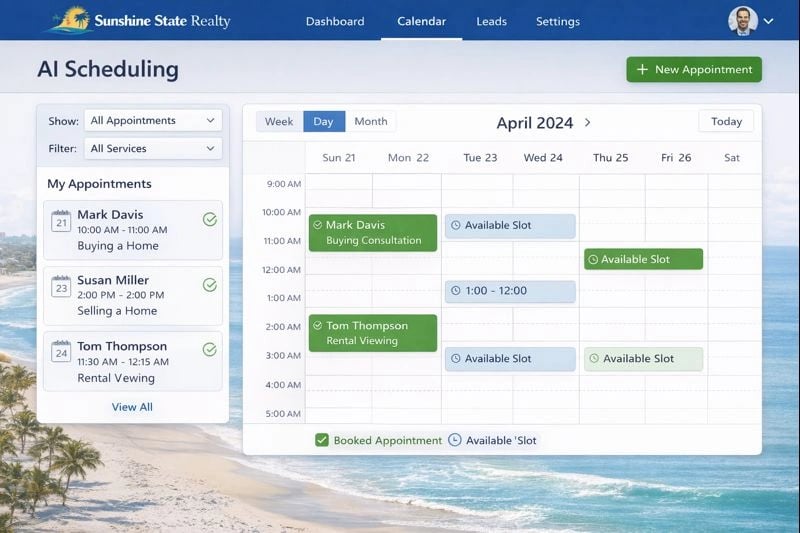800x533 pixels.
Task: Select the 1:00 - 12:00 slot
Action: click(x=510, y=291)
